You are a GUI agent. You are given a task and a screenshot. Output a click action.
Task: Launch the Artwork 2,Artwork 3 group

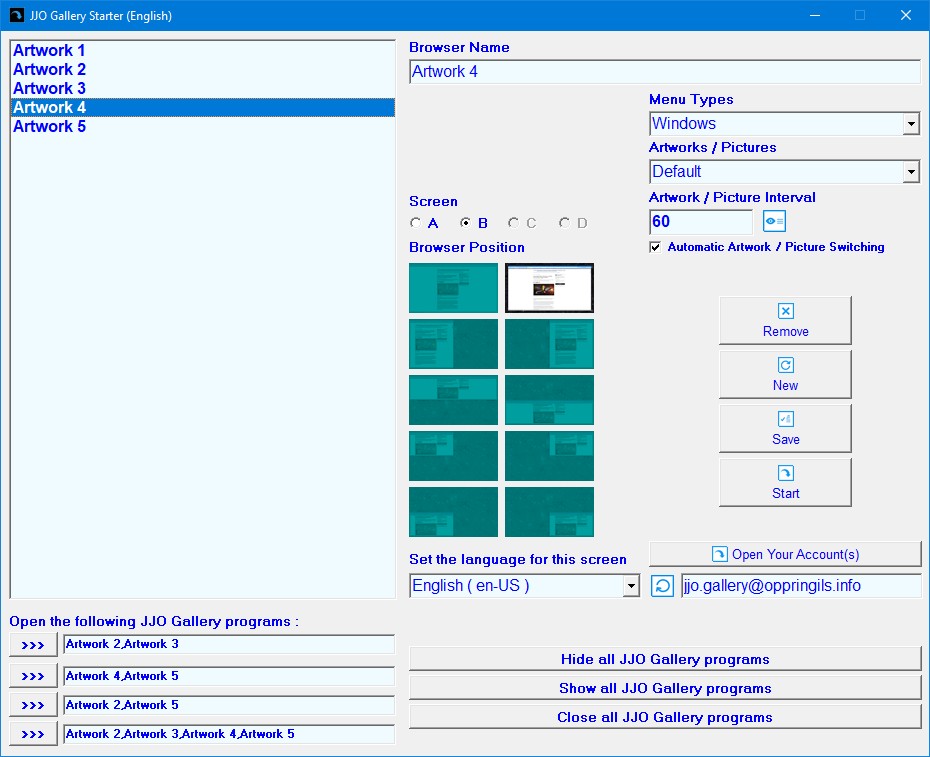33,645
